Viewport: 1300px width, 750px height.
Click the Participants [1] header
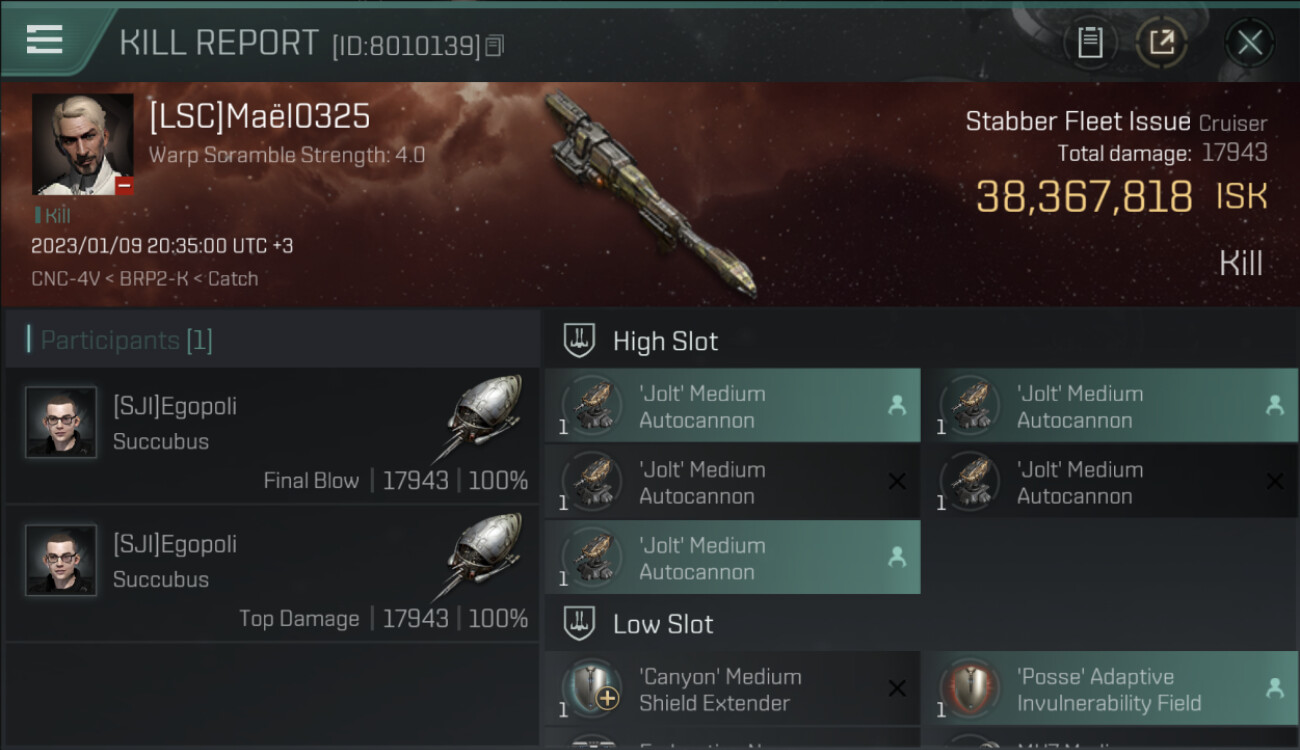[126, 340]
